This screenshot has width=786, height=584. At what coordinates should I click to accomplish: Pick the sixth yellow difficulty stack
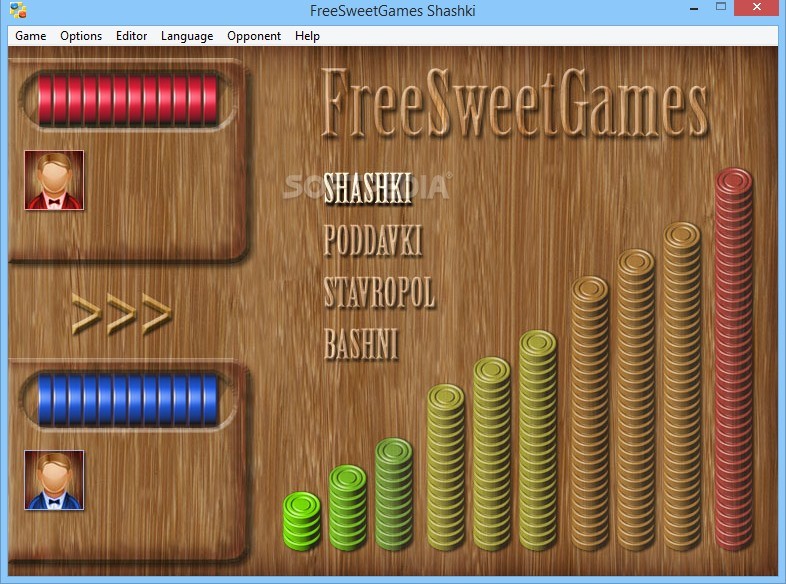[x=538, y=440]
